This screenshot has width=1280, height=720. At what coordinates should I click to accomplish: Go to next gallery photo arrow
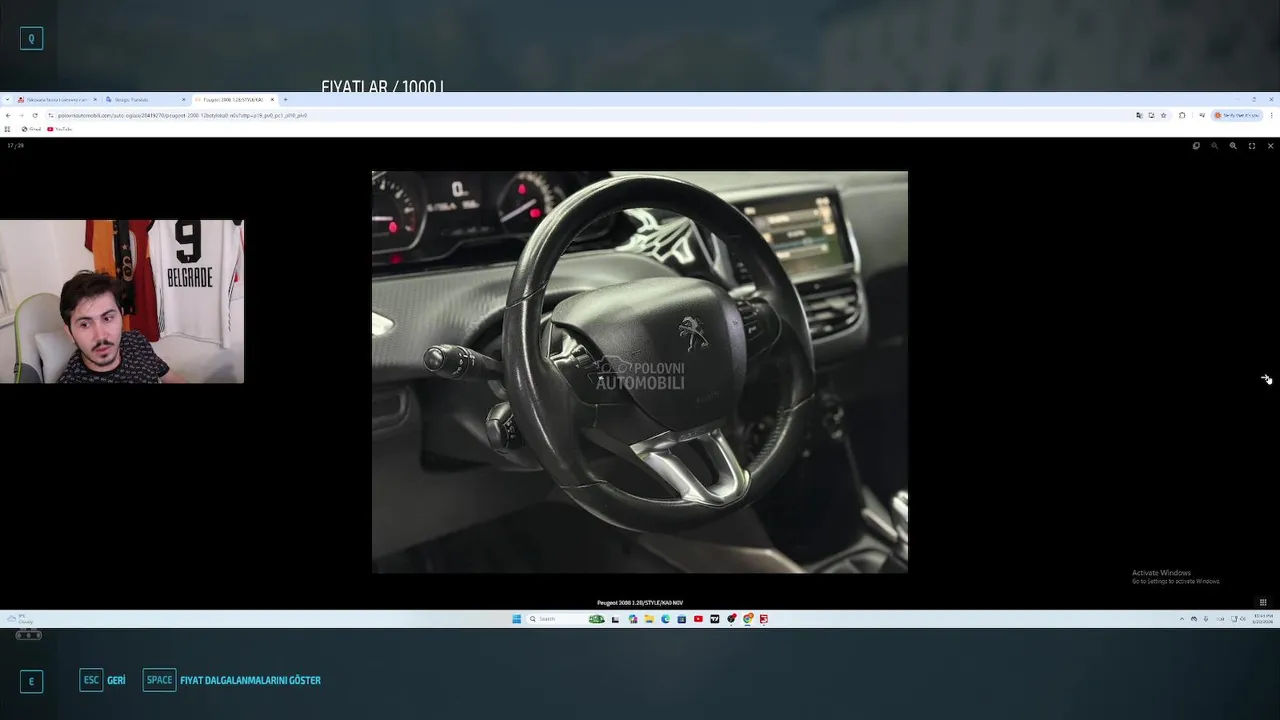(1266, 379)
